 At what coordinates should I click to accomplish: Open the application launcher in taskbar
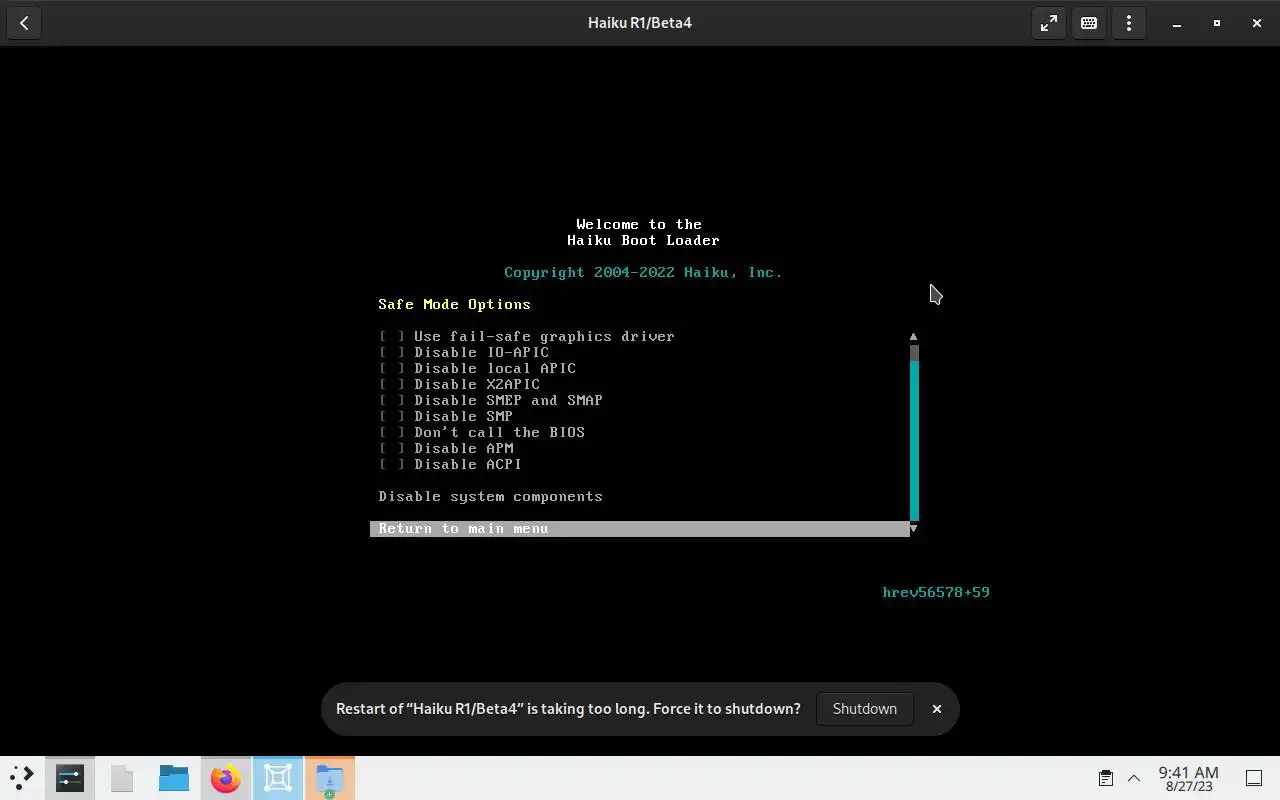[22, 778]
